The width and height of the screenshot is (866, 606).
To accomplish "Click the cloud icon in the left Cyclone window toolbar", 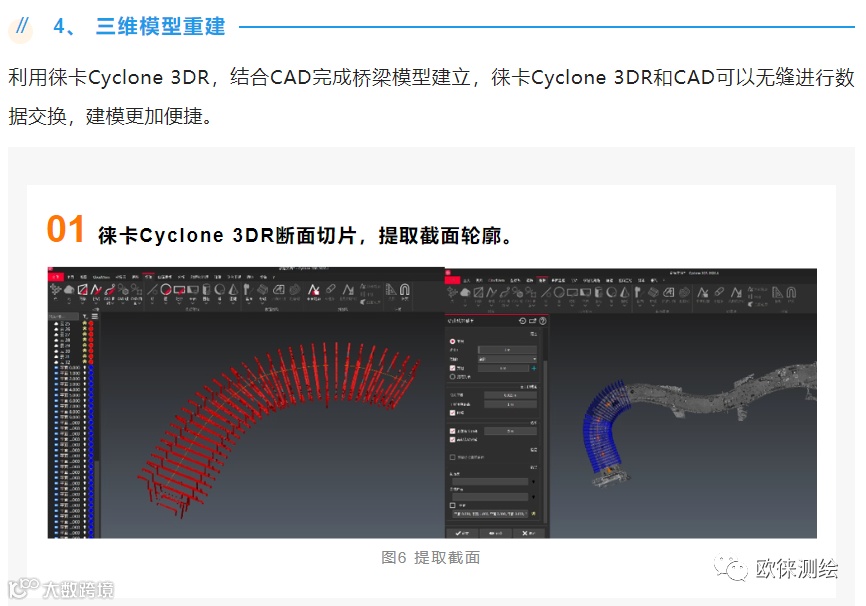I will pos(69,289).
